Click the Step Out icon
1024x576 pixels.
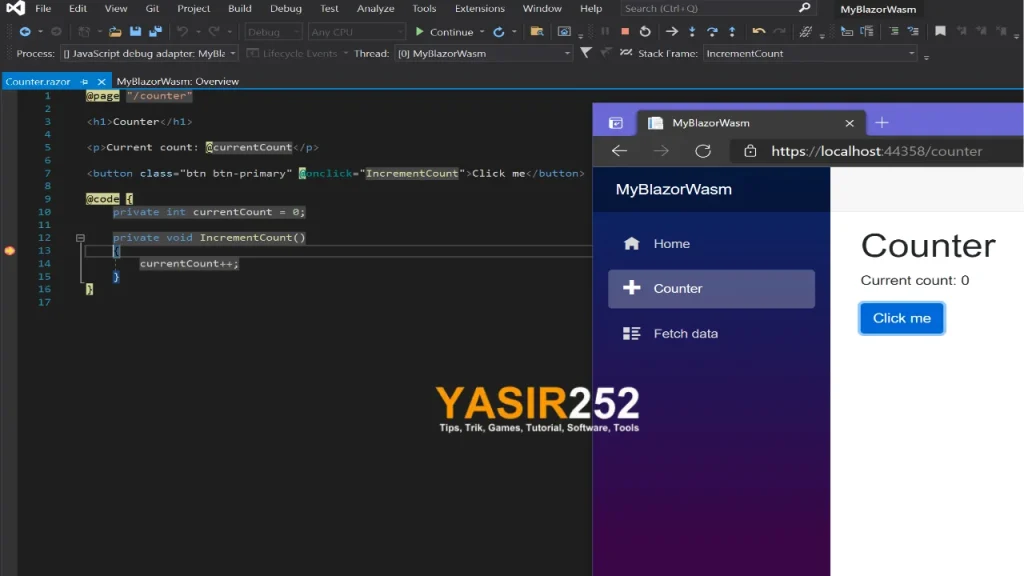click(x=732, y=31)
